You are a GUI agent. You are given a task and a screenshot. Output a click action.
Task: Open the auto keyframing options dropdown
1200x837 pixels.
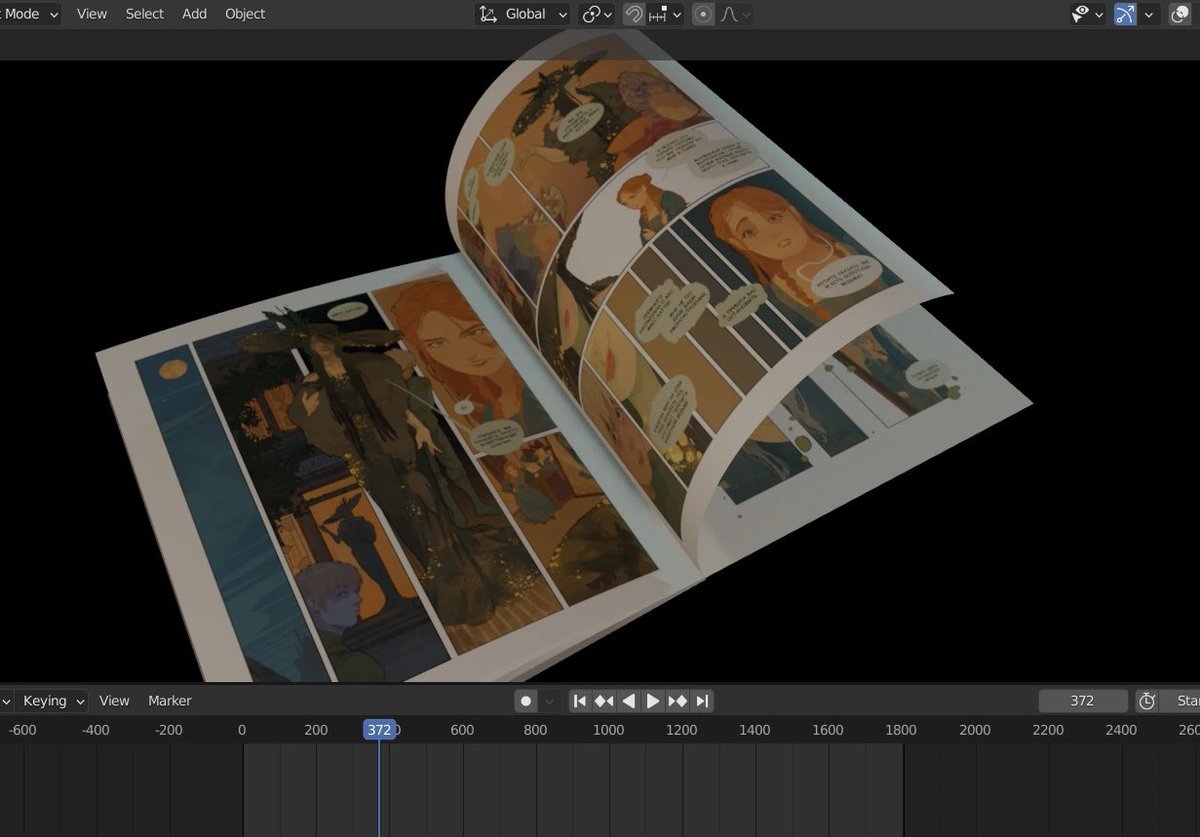tap(549, 701)
